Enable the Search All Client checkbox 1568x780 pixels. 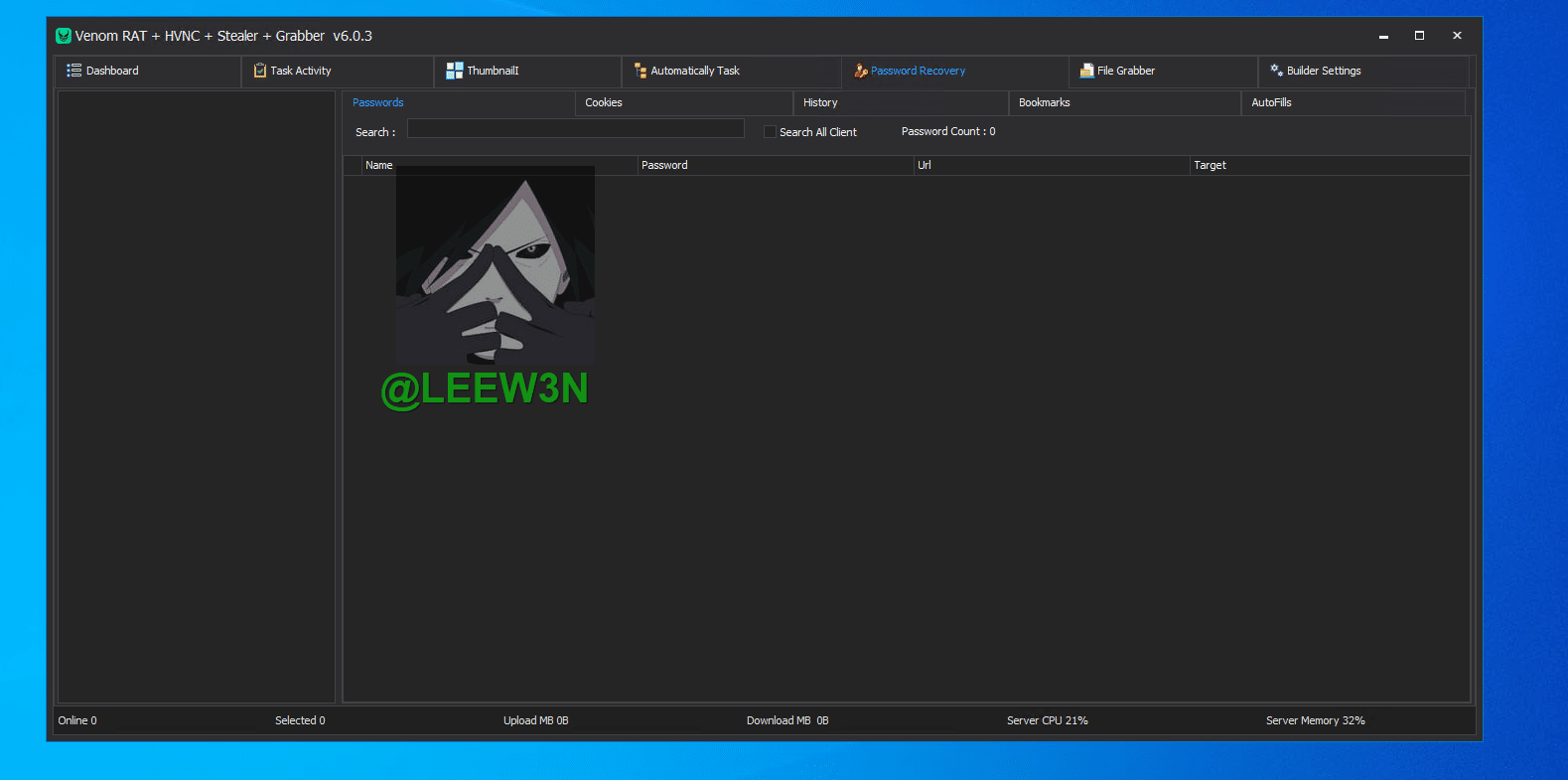(770, 132)
